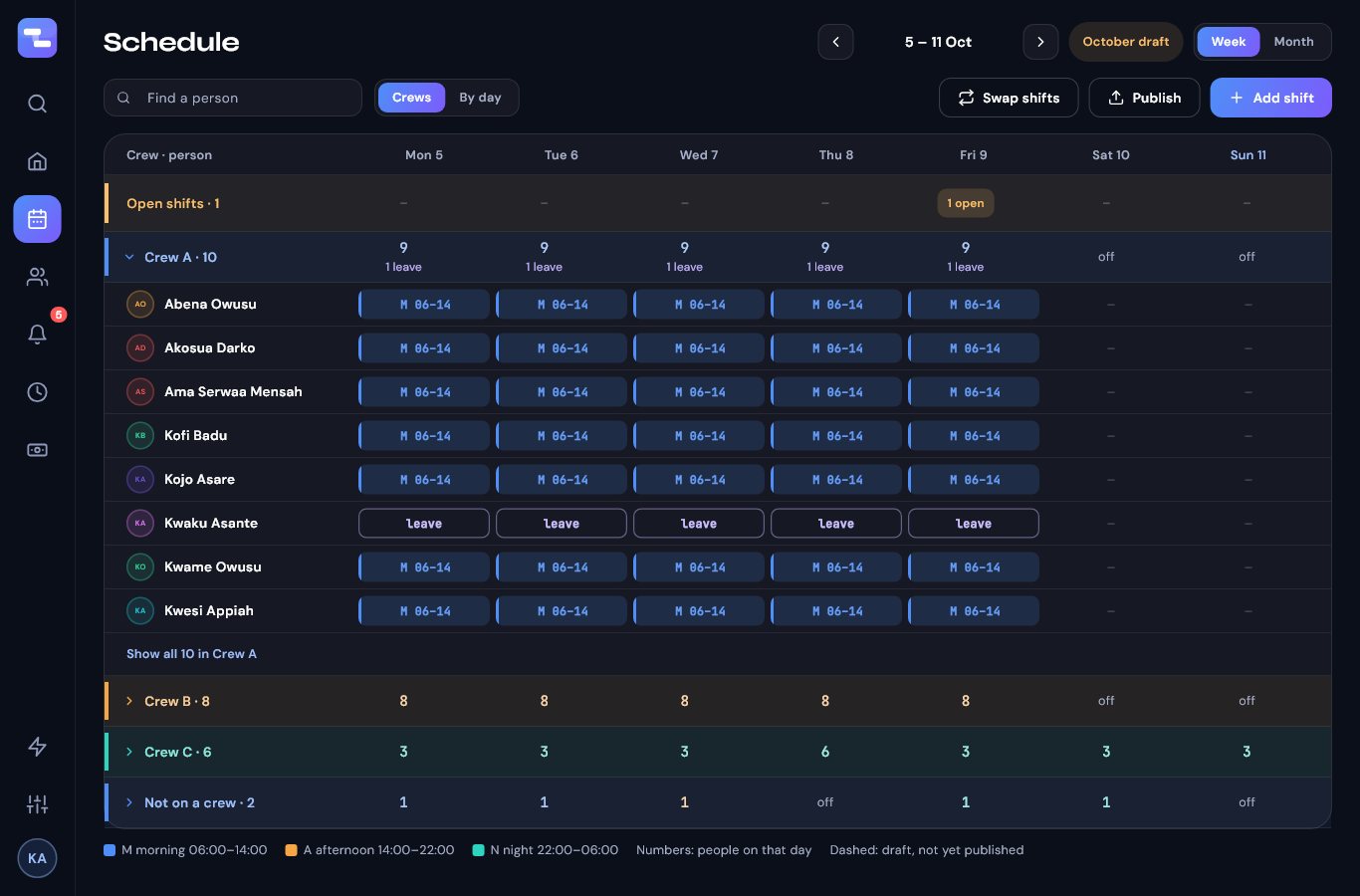Open Kwaku Asante's Monday leave cell
This screenshot has height=896, width=1360.
coord(424,524)
